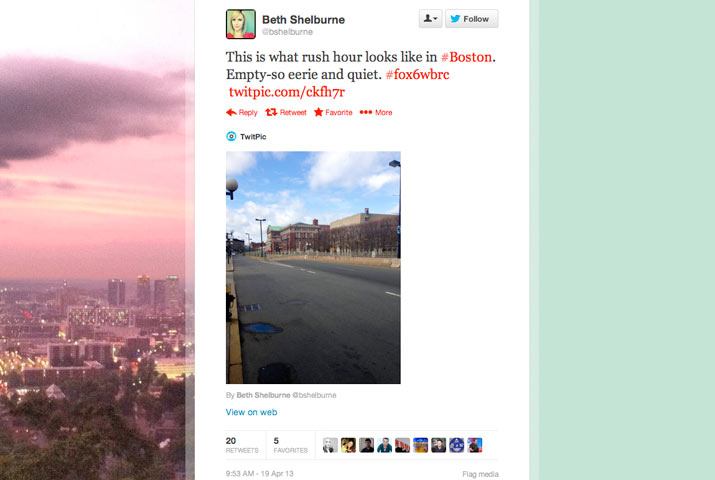Click the last retweeter avatar in row
The width and height of the screenshot is (715, 480).
[x=475, y=445]
